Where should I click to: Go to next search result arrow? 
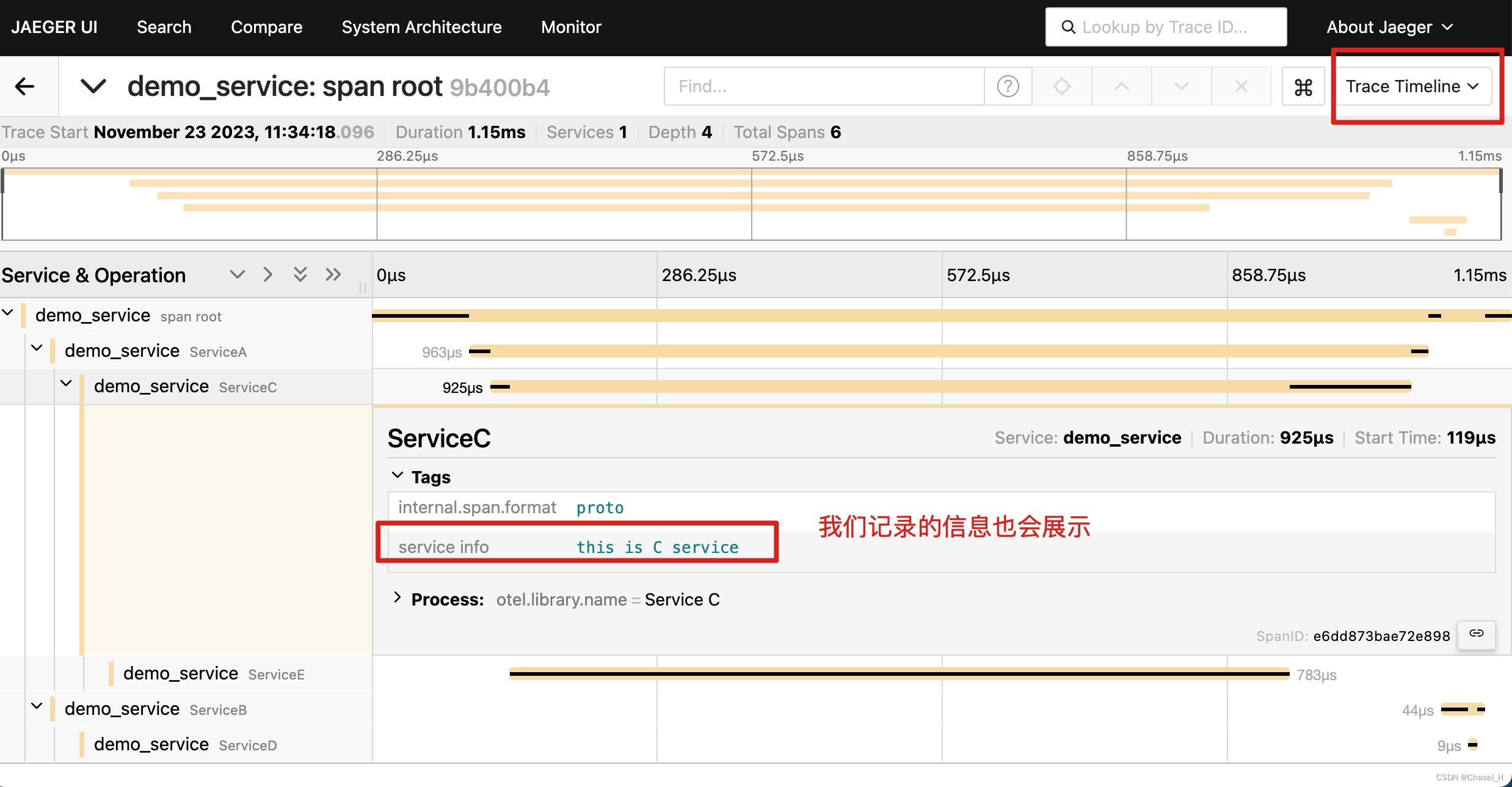click(x=1181, y=87)
